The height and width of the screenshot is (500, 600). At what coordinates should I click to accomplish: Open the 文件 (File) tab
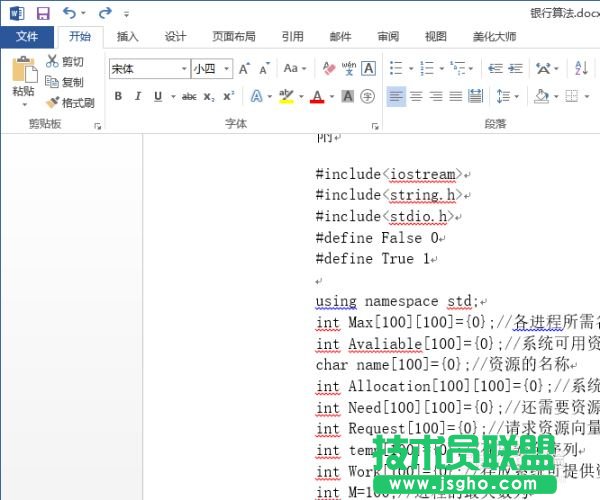point(27,37)
